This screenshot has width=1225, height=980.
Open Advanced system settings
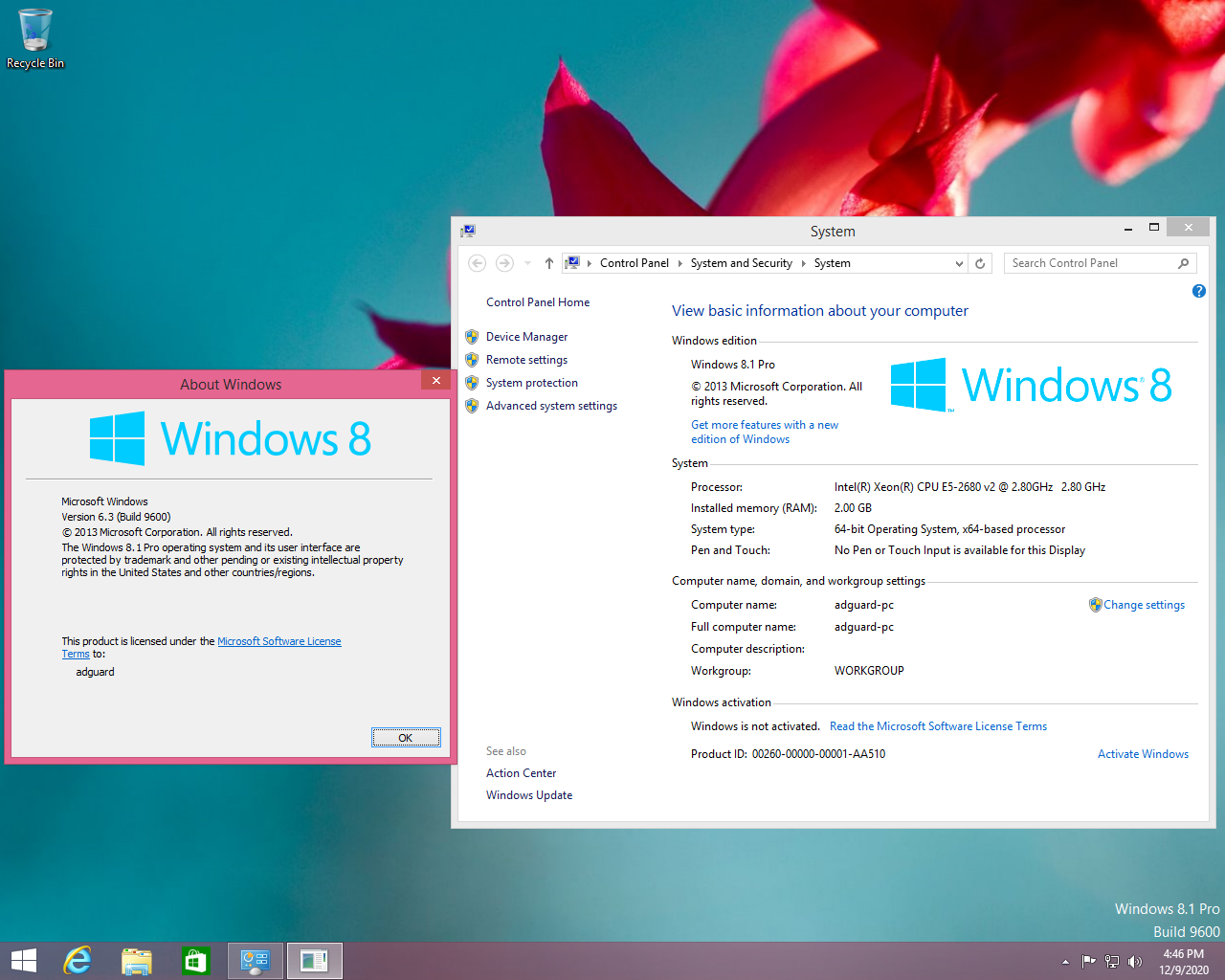tap(552, 406)
